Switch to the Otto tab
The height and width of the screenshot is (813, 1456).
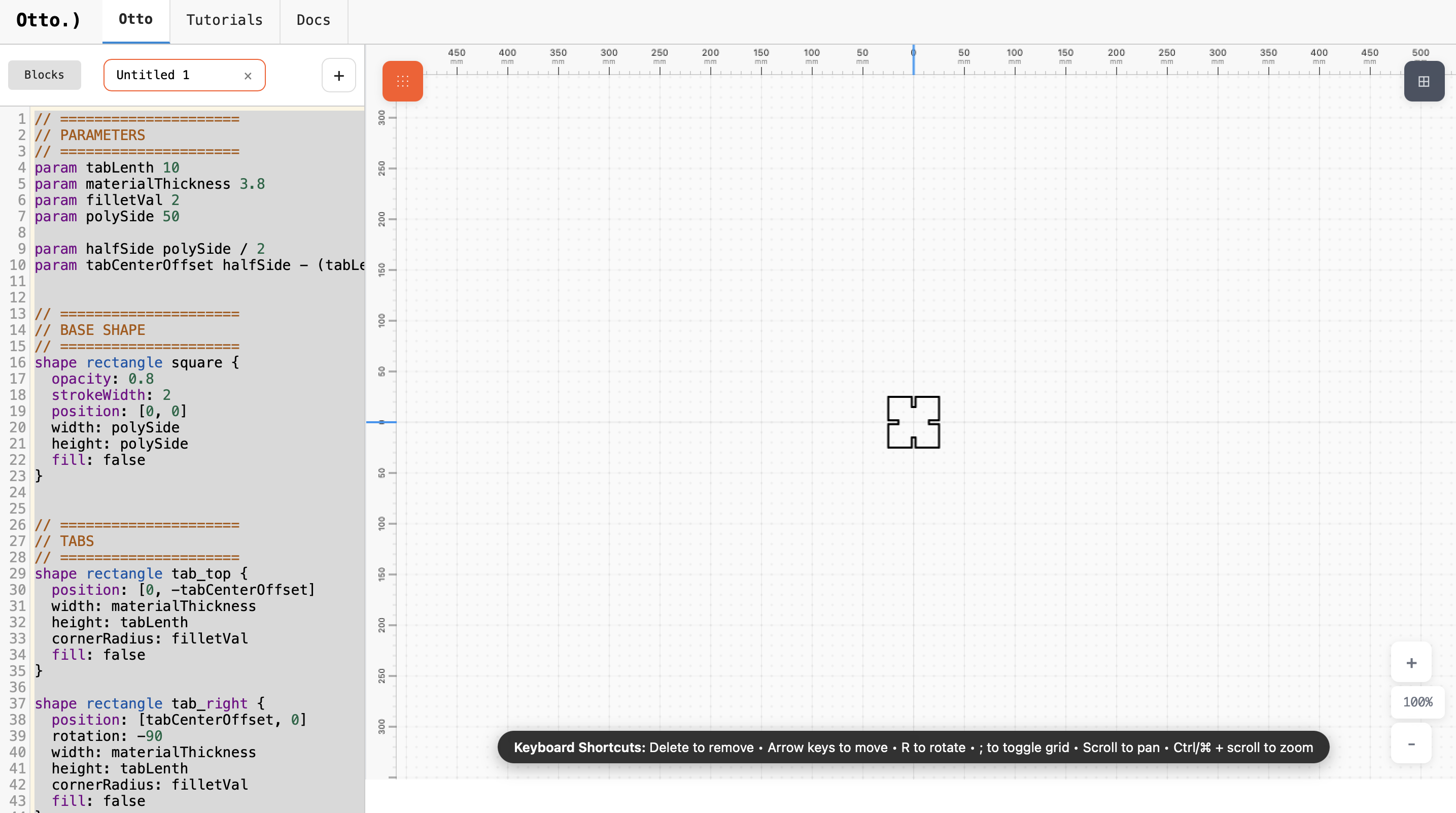[135, 19]
